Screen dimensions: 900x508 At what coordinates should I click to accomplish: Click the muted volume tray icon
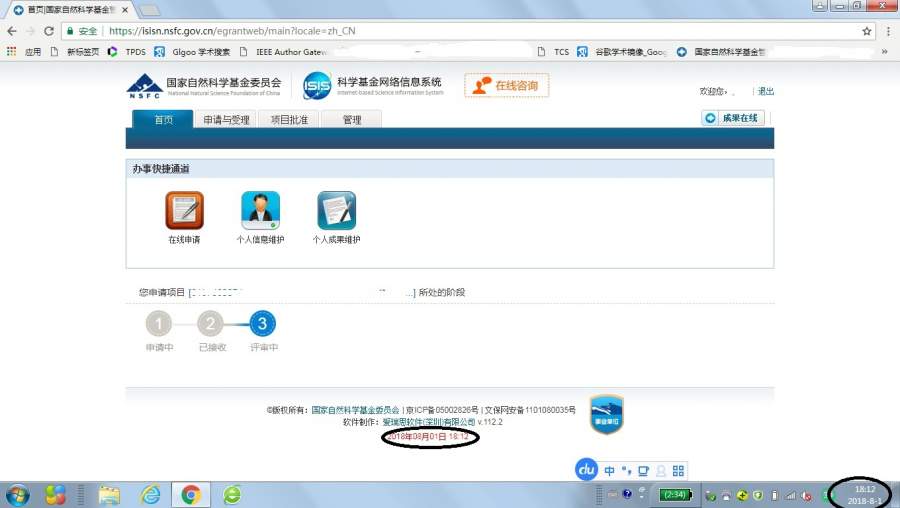(807, 495)
